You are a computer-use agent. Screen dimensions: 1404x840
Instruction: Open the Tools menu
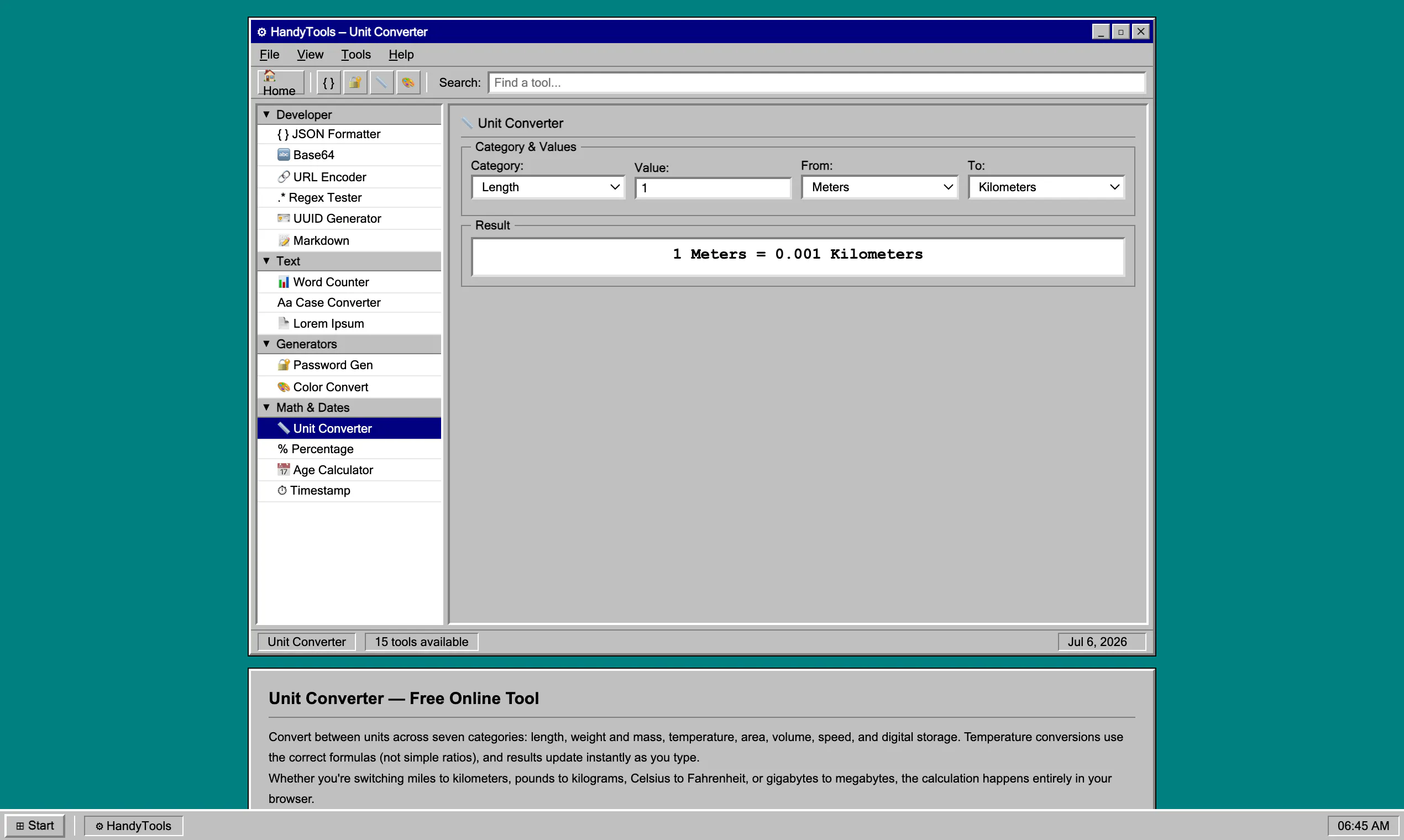[355, 55]
